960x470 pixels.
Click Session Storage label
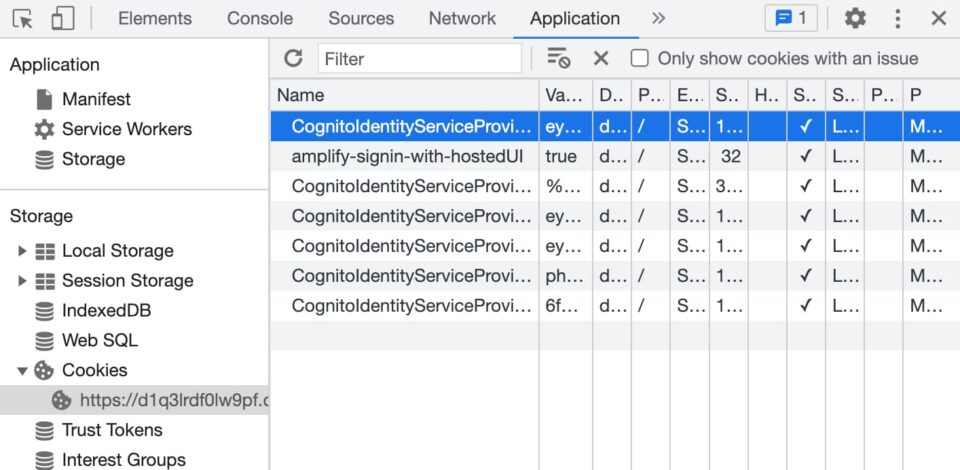[127, 281]
